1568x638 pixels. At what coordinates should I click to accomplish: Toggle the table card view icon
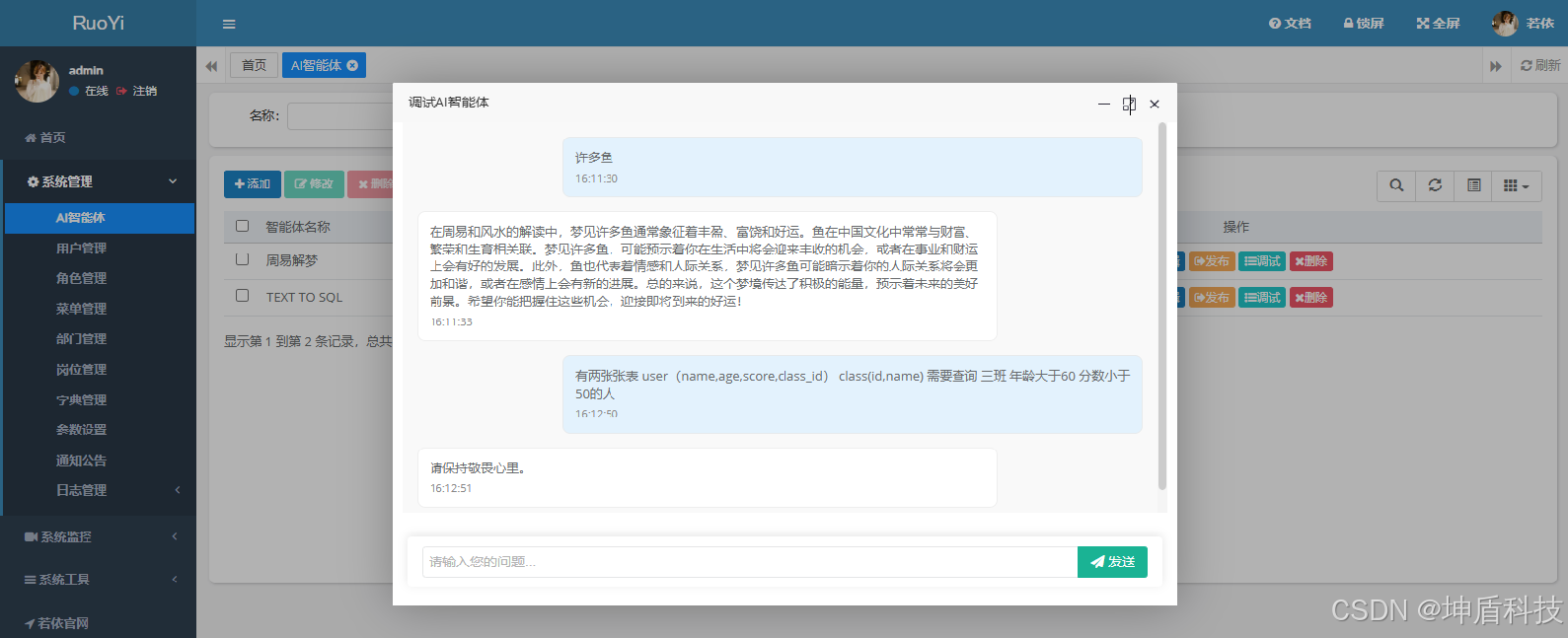1473,185
